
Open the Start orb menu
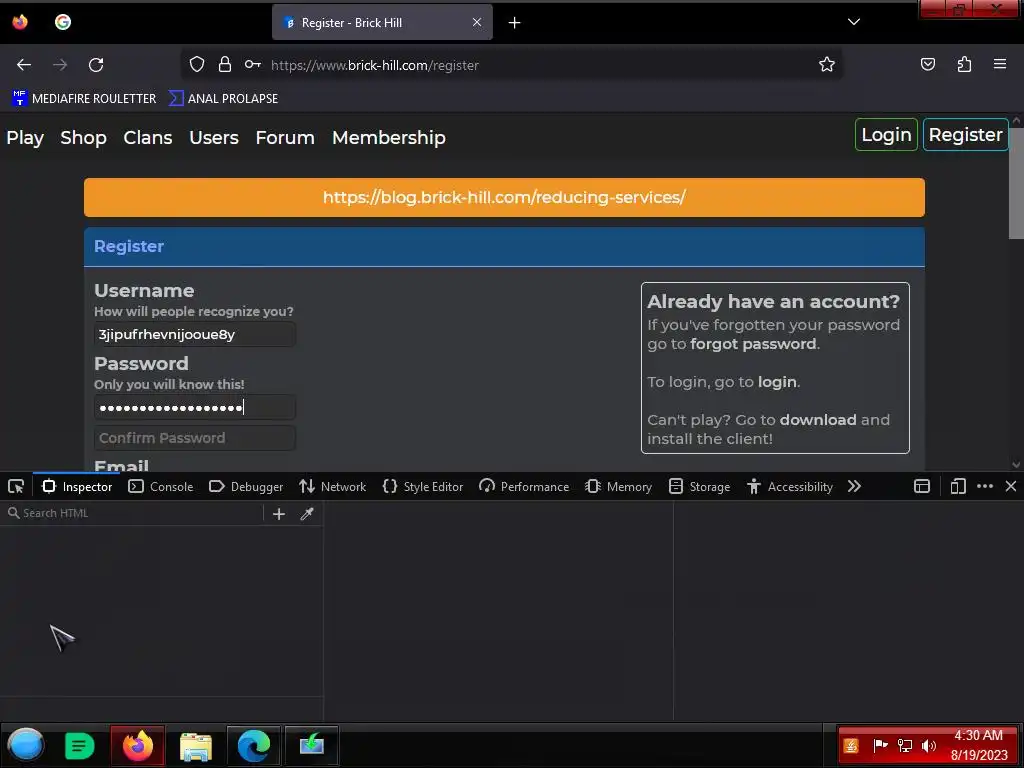tap(25, 745)
